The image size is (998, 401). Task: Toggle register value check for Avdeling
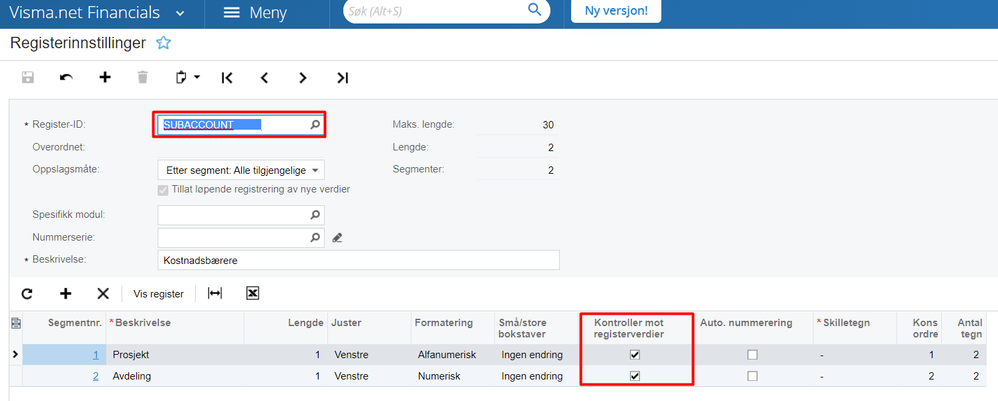coord(634,376)
